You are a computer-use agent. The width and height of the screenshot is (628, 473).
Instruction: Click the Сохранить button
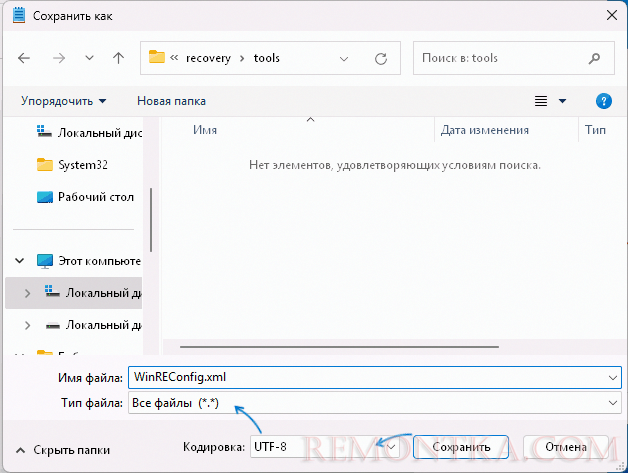coord(461,447)
